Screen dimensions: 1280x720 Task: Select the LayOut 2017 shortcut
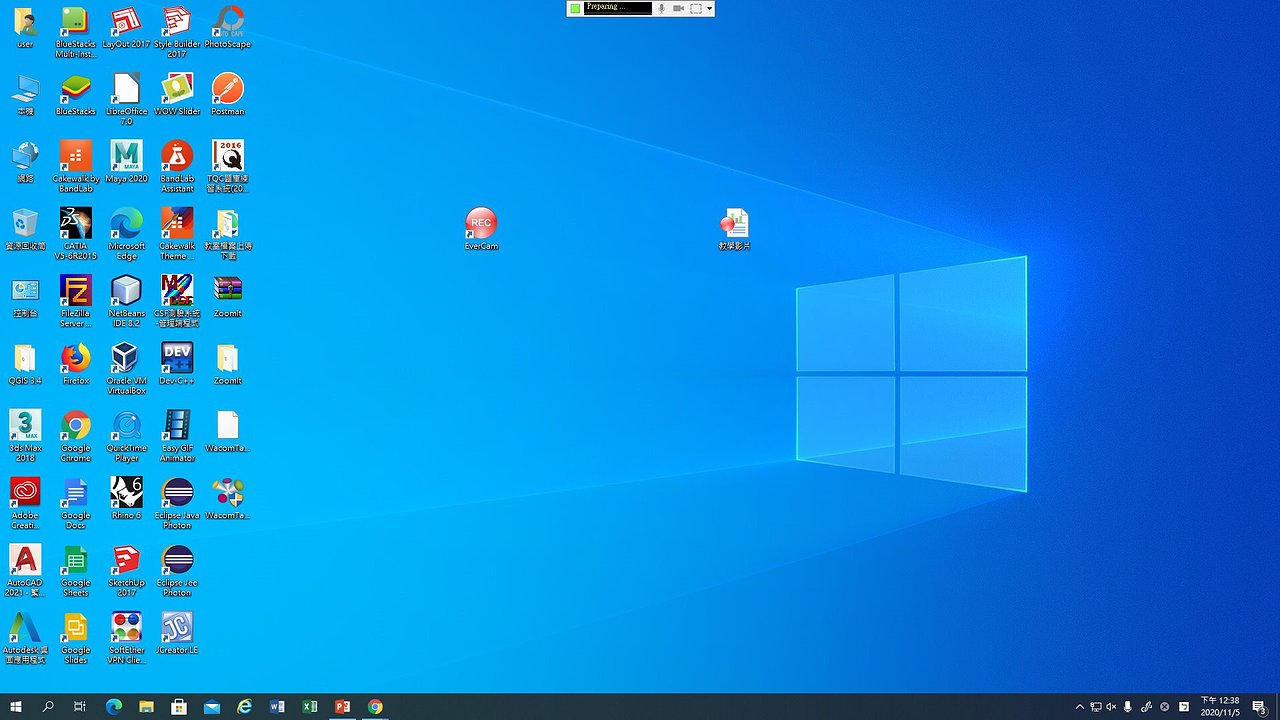(126, 28)
